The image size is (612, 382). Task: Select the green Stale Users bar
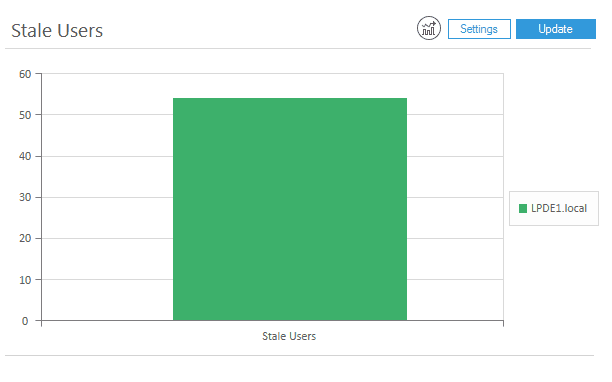click(290, 209)
